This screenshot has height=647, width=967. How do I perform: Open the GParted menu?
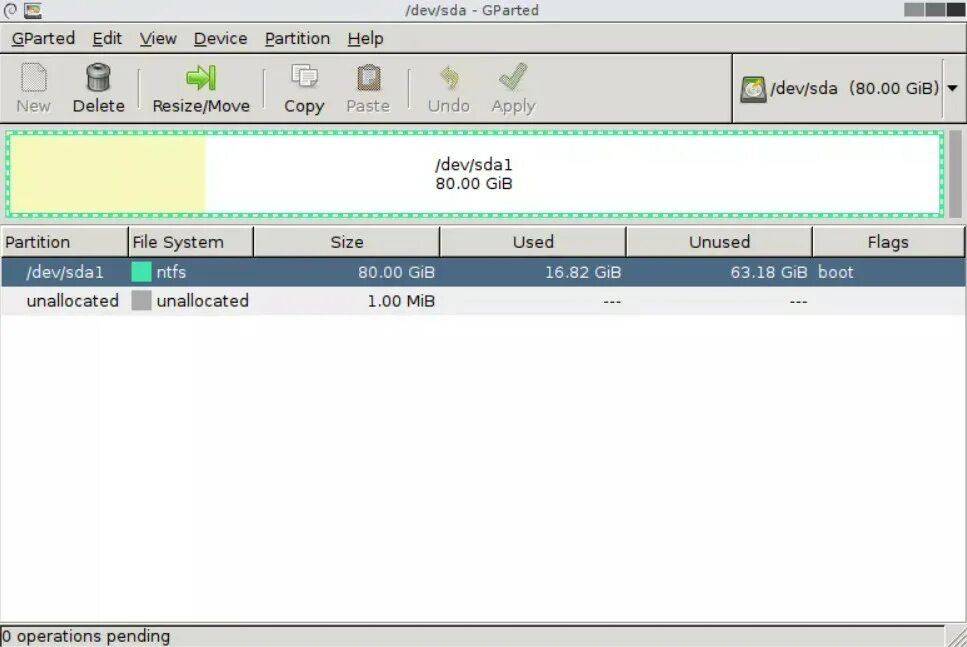(x=43, y=38)
